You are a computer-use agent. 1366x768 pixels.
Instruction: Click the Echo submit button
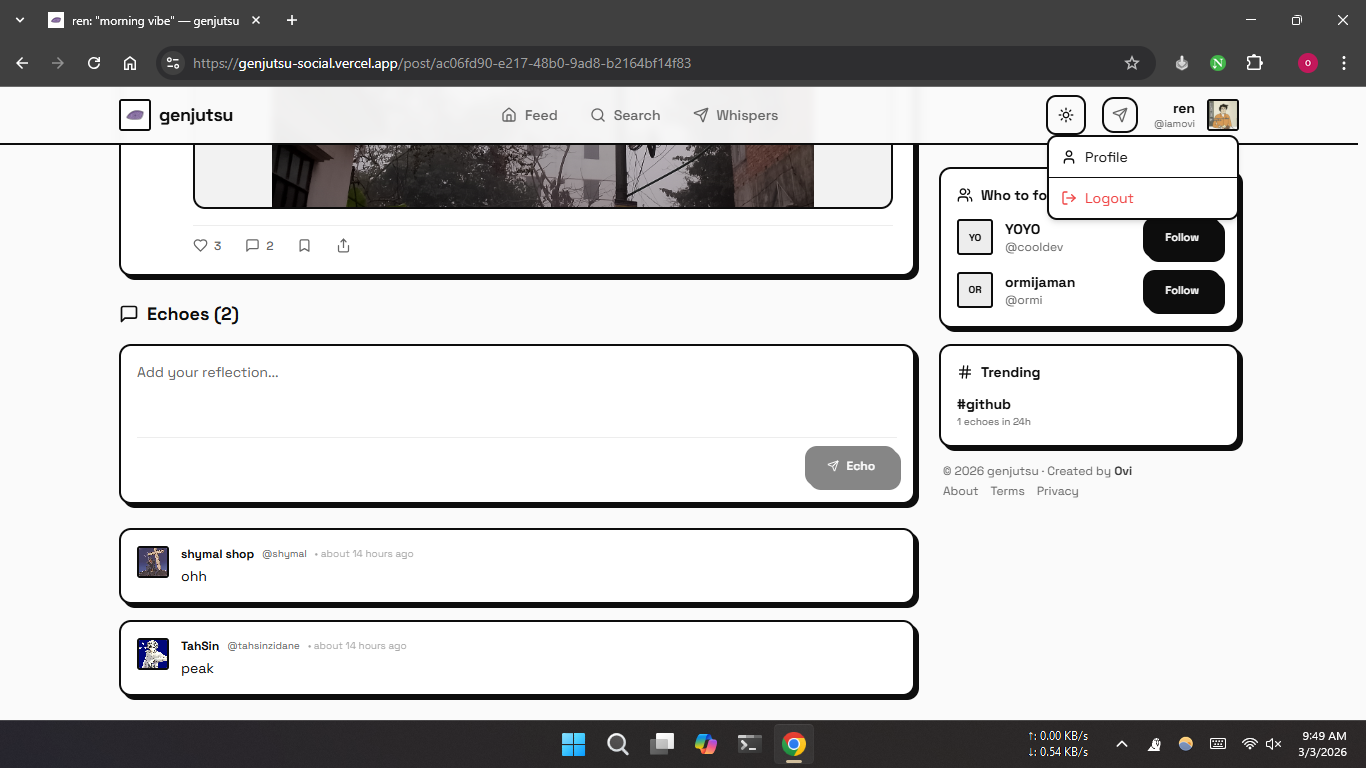(852, 466)
